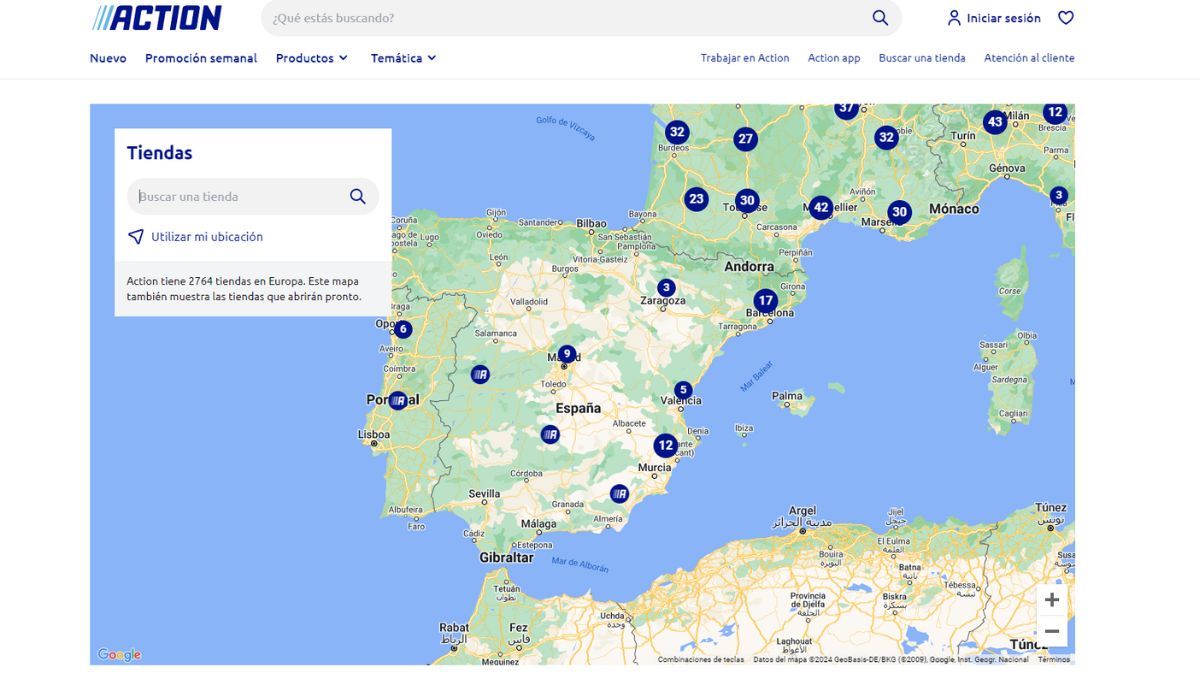
Task: Open the 9 store cluster at Madrid
Action: pyautogui.click(x=567, y=353)
